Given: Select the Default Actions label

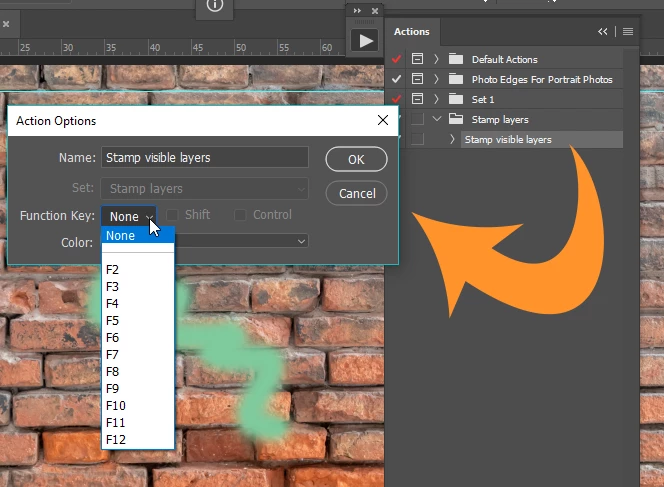Looking at the screenshot, I should click(505, 59).
